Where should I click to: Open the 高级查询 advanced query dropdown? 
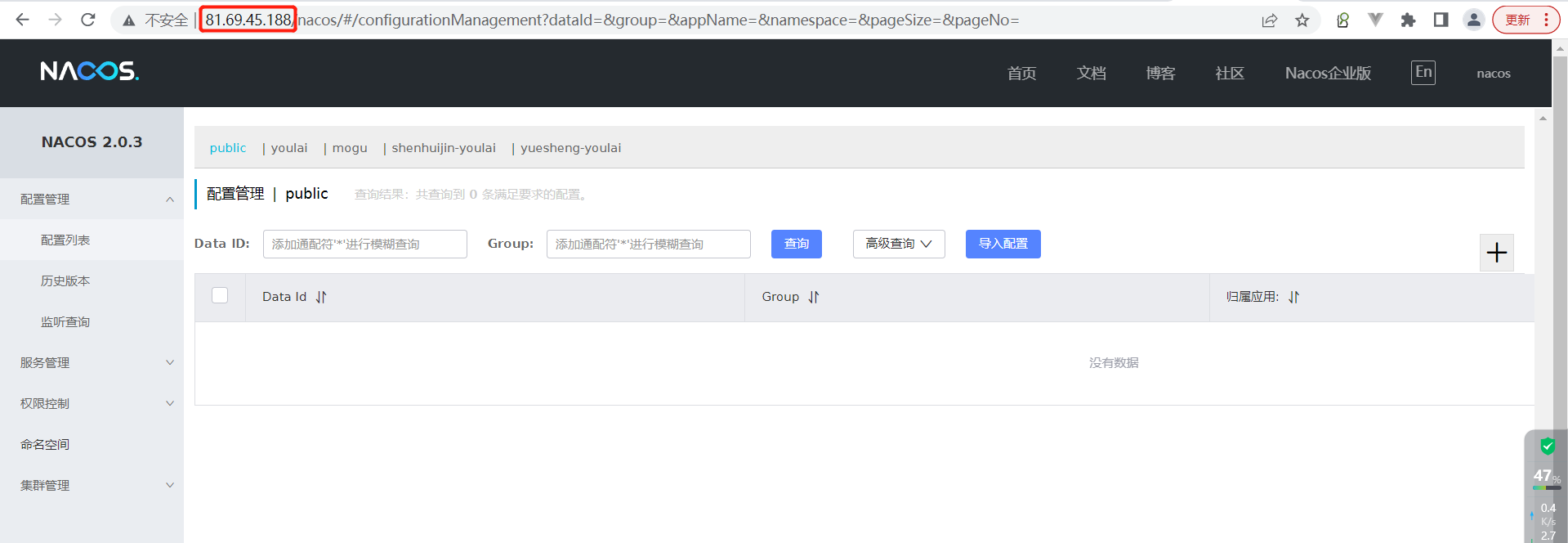click(x=898, y=244)
